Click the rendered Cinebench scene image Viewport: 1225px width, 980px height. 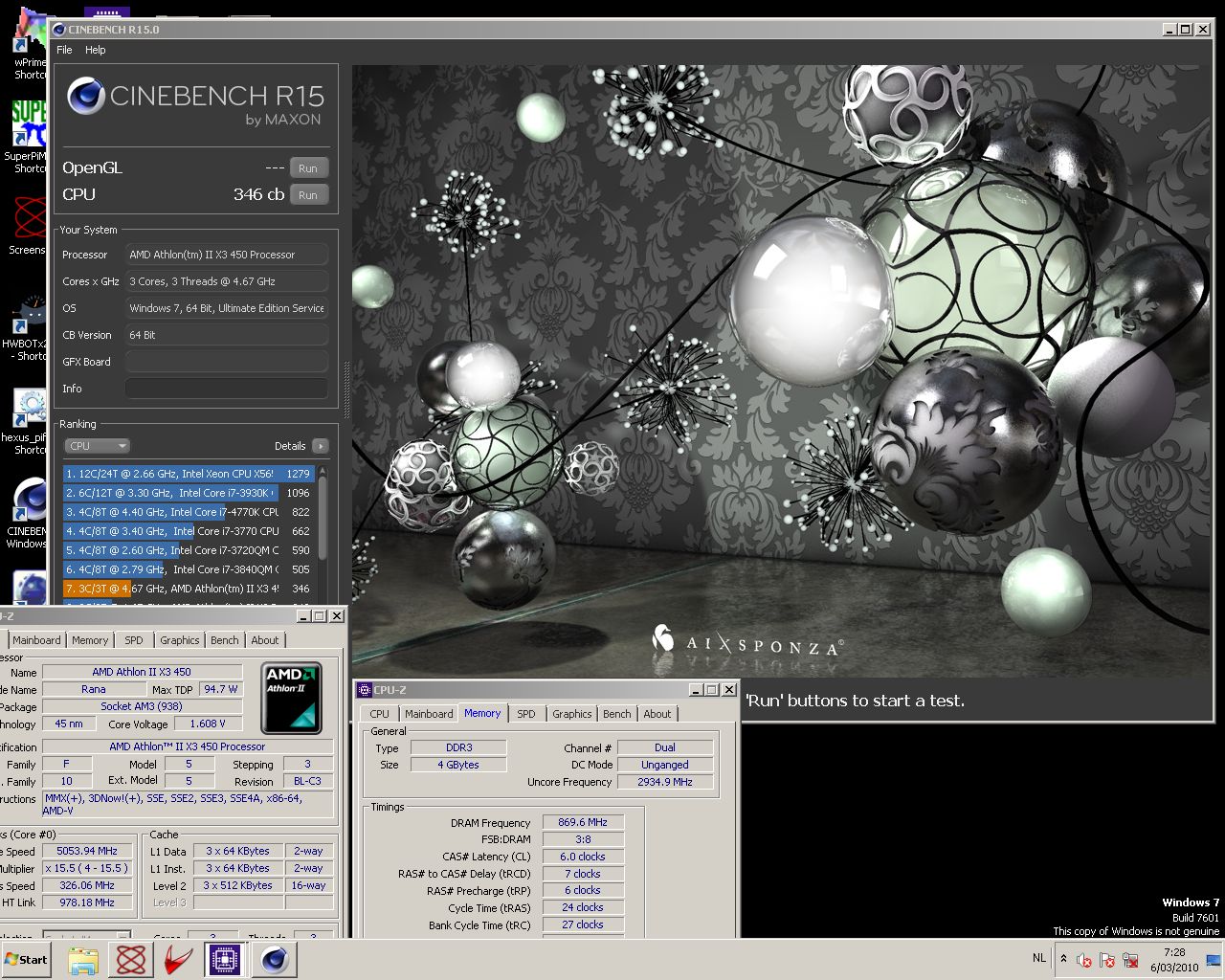point(780,371)
